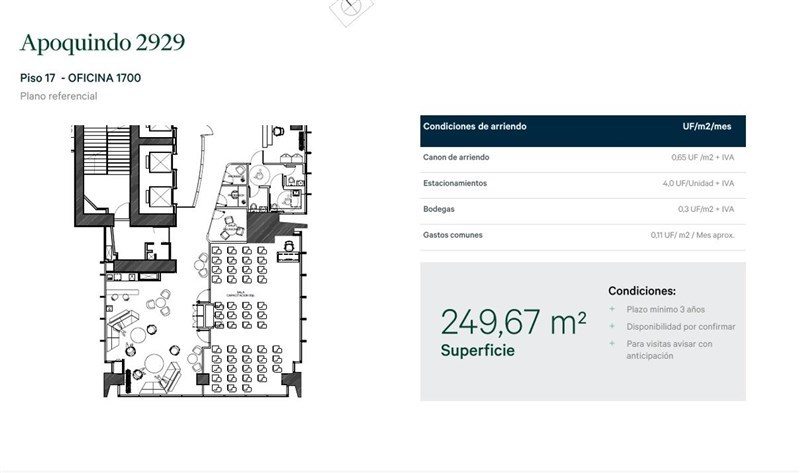Image resolution: width=800 pixels, height=473 pixels.
Task: Click the Condiciones de arriendo header
Action: click(474, 126)
